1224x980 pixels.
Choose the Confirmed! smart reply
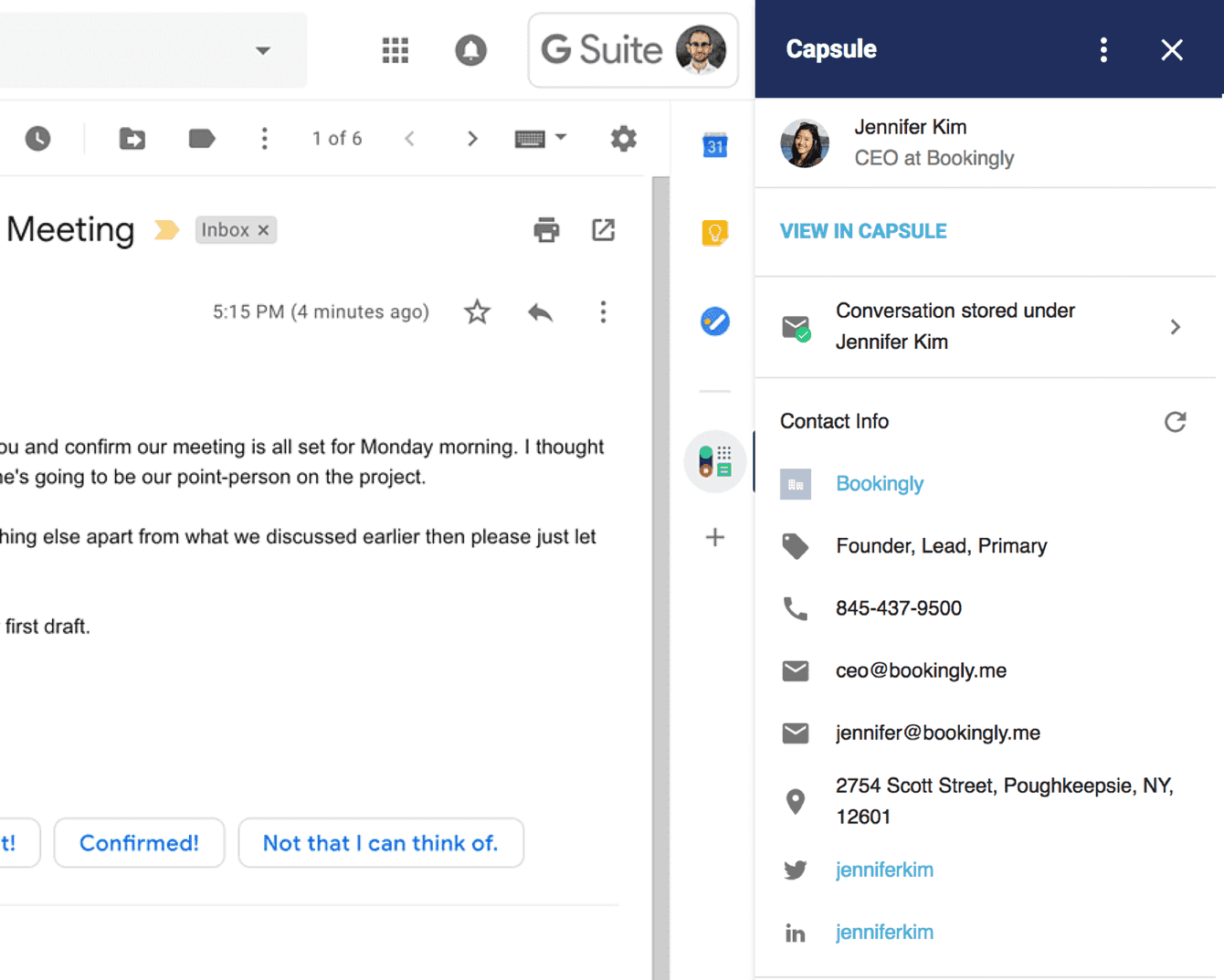tap(139, 843)
